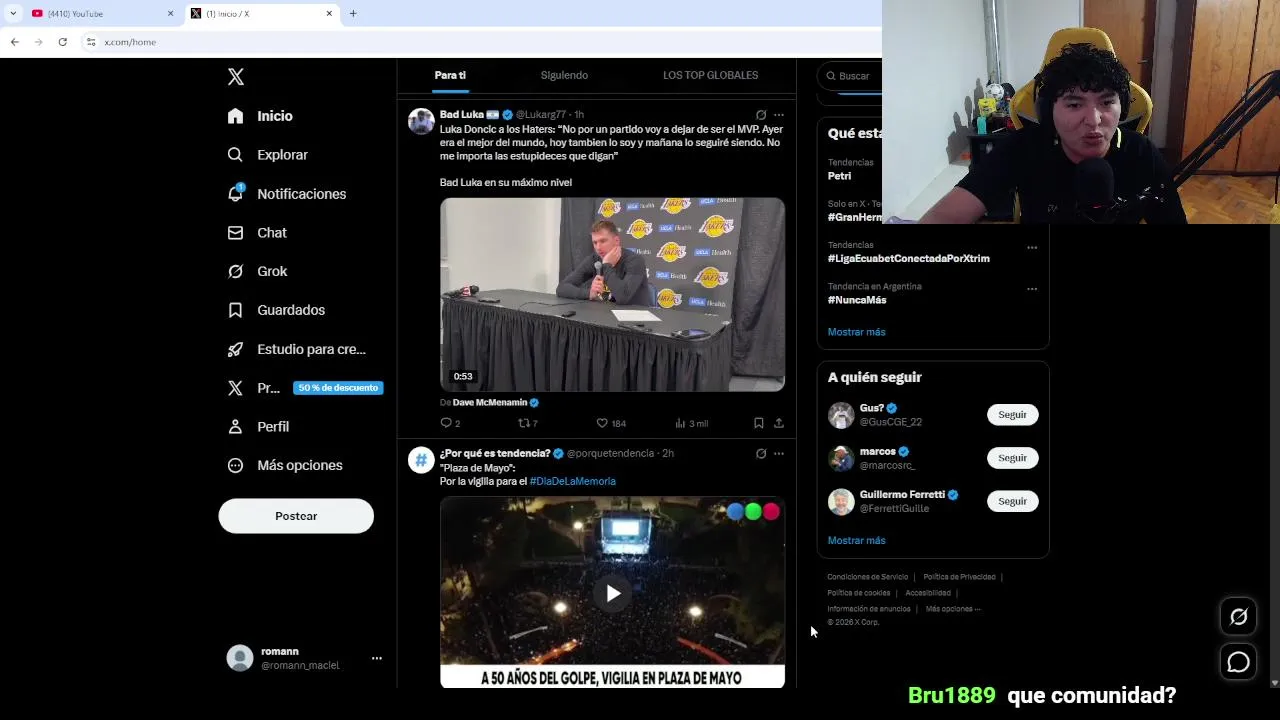This screenshot has width=1280, height=720.
Task: Open floating chat messages button
Action: pos(1238,662)
